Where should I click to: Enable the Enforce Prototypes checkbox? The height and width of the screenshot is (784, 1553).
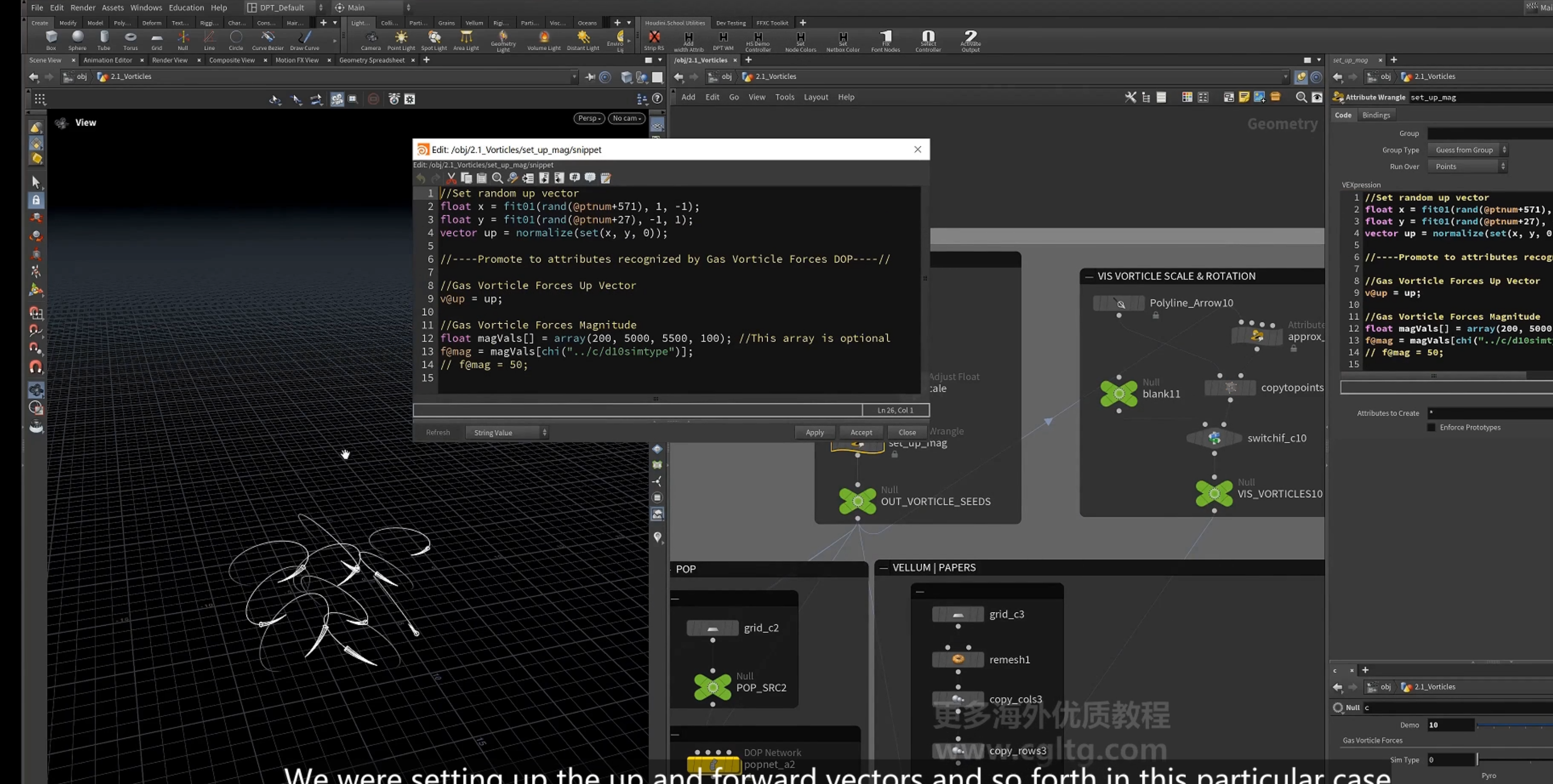coord(1431,427)
